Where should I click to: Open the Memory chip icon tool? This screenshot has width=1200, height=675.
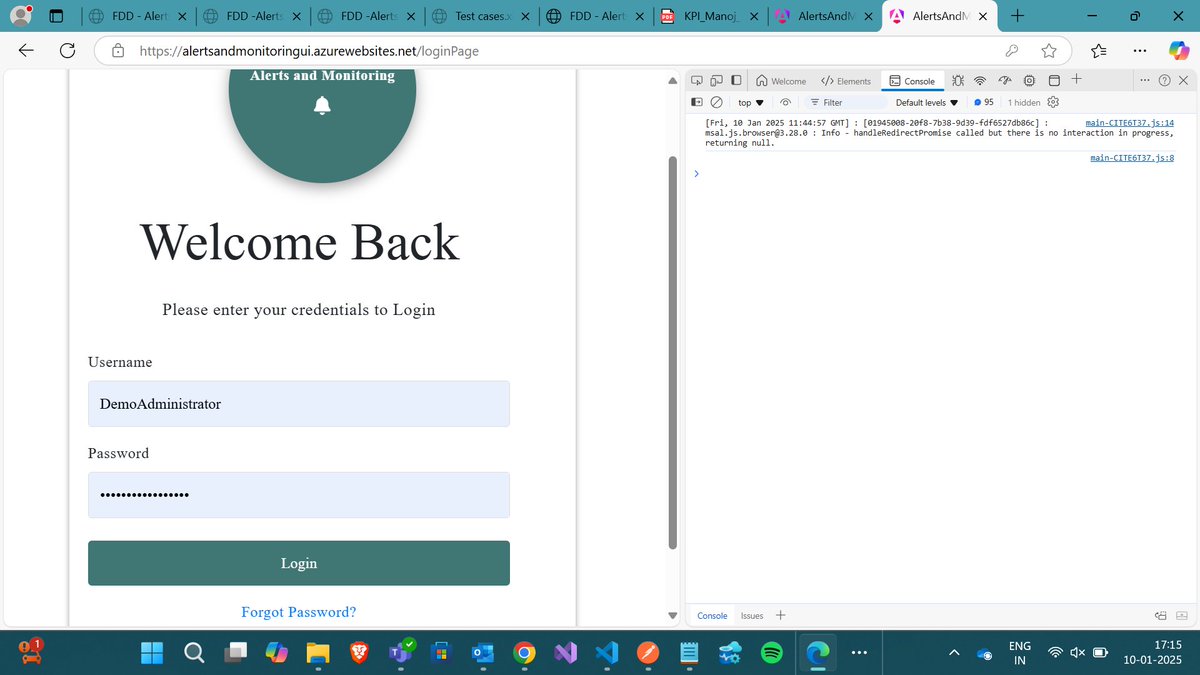[x=1029, y=81]
